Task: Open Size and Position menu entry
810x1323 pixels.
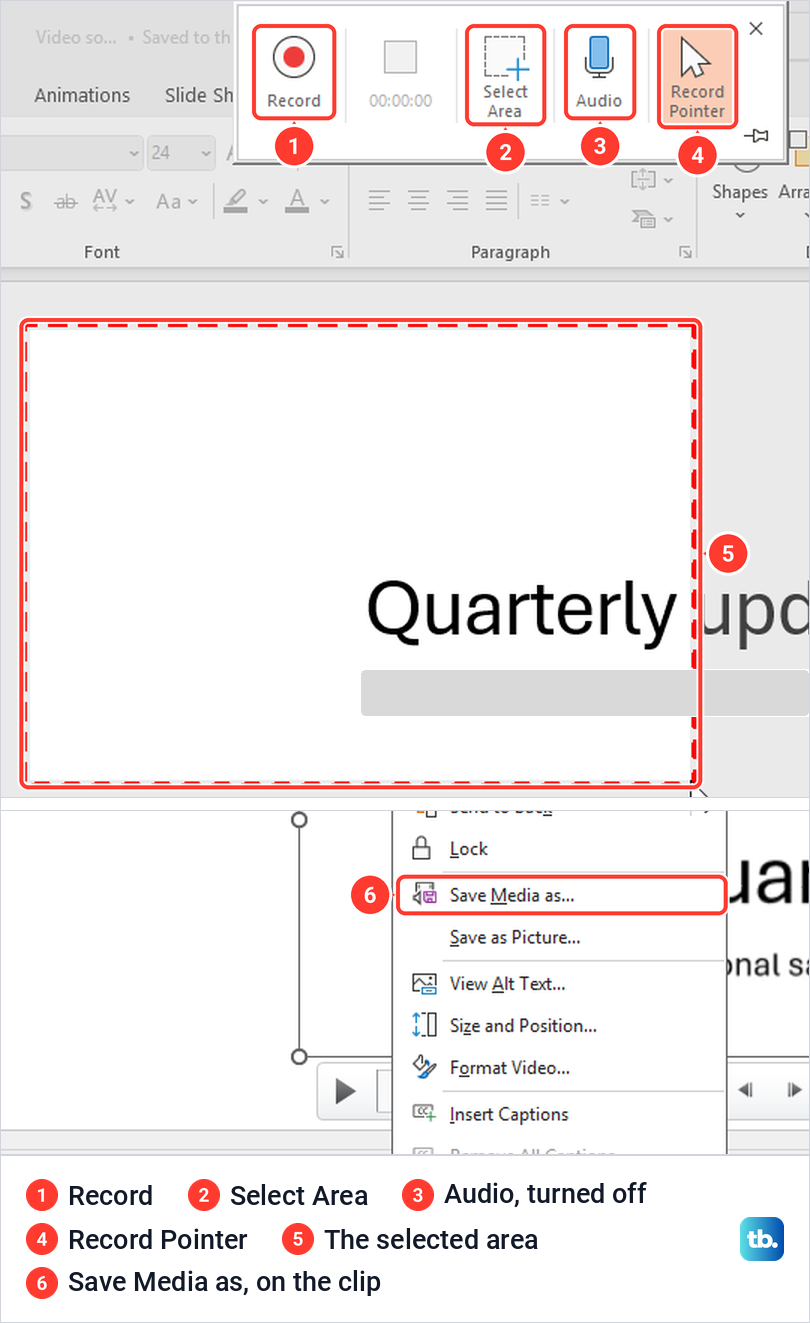Action: 560,1025
